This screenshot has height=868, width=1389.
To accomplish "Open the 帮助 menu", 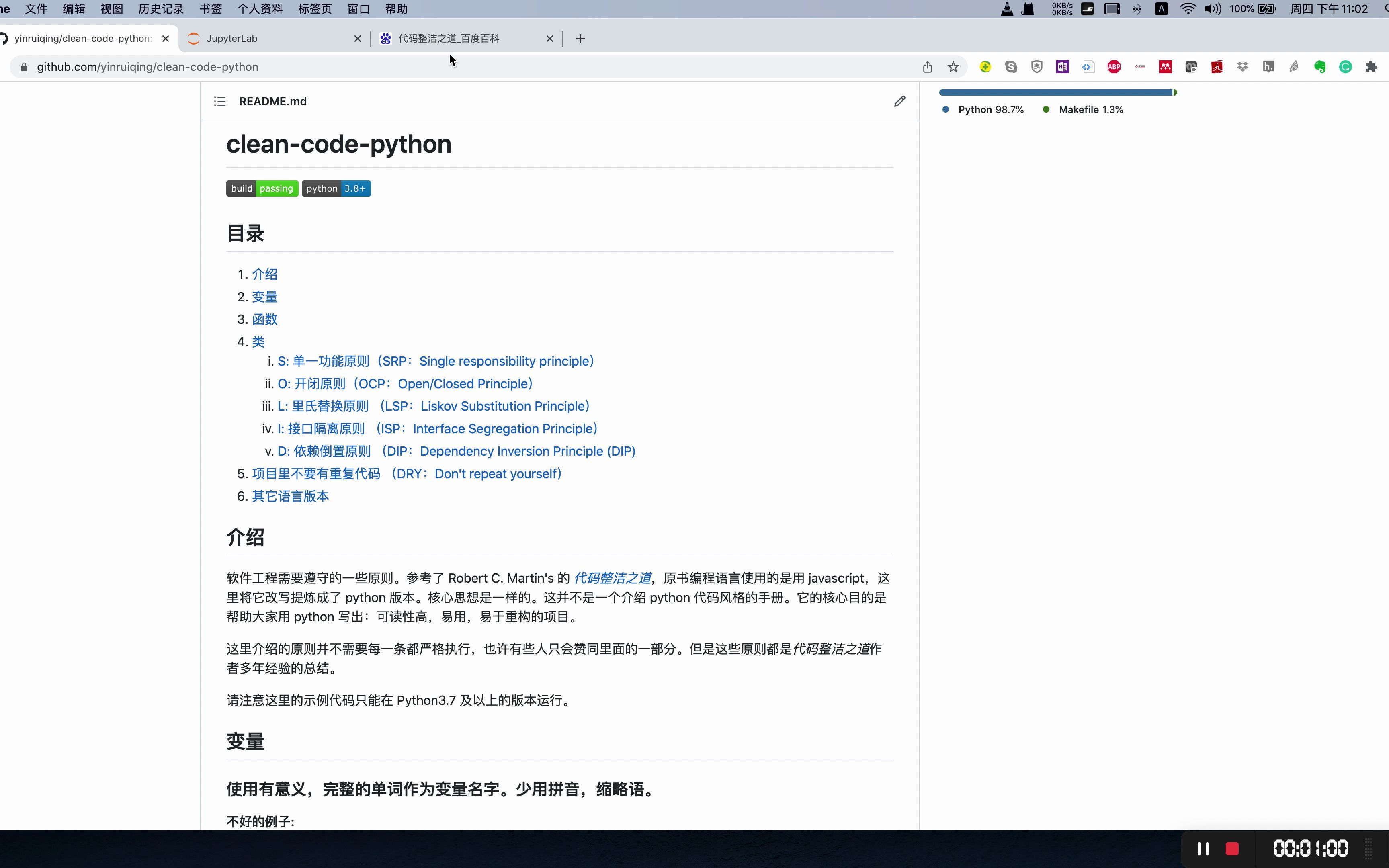I will pos(397,9).
